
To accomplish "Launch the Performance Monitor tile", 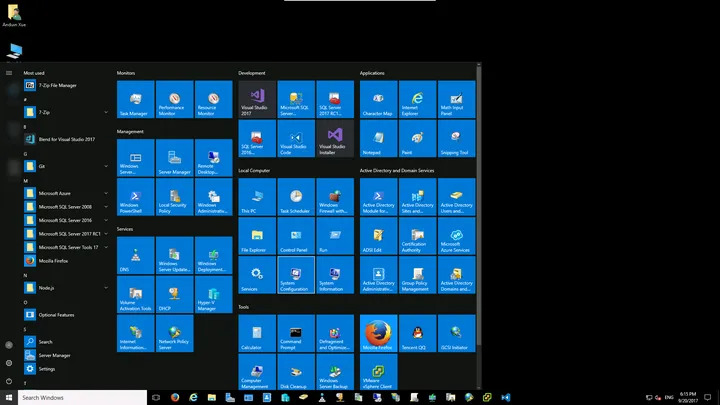I will pyautogui.click(x=174, y=99).
